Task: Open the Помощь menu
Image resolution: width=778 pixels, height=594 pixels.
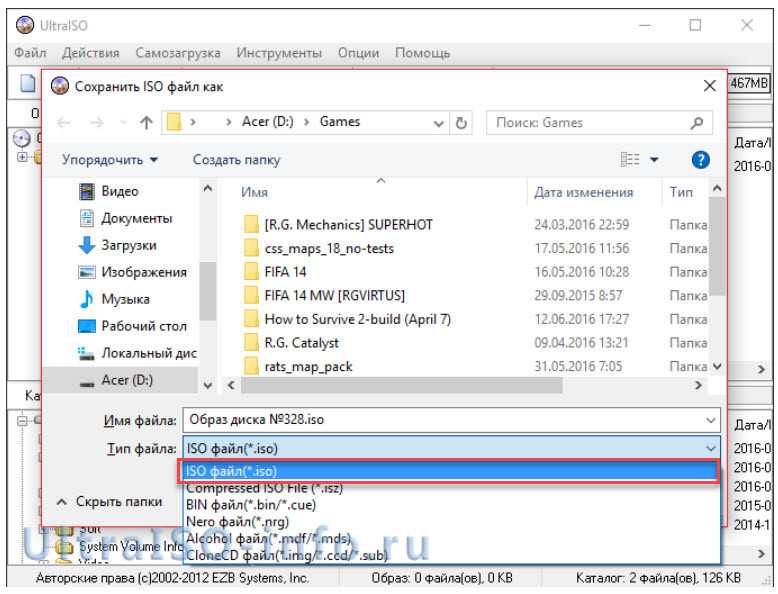Action: [x=422, y=53]
